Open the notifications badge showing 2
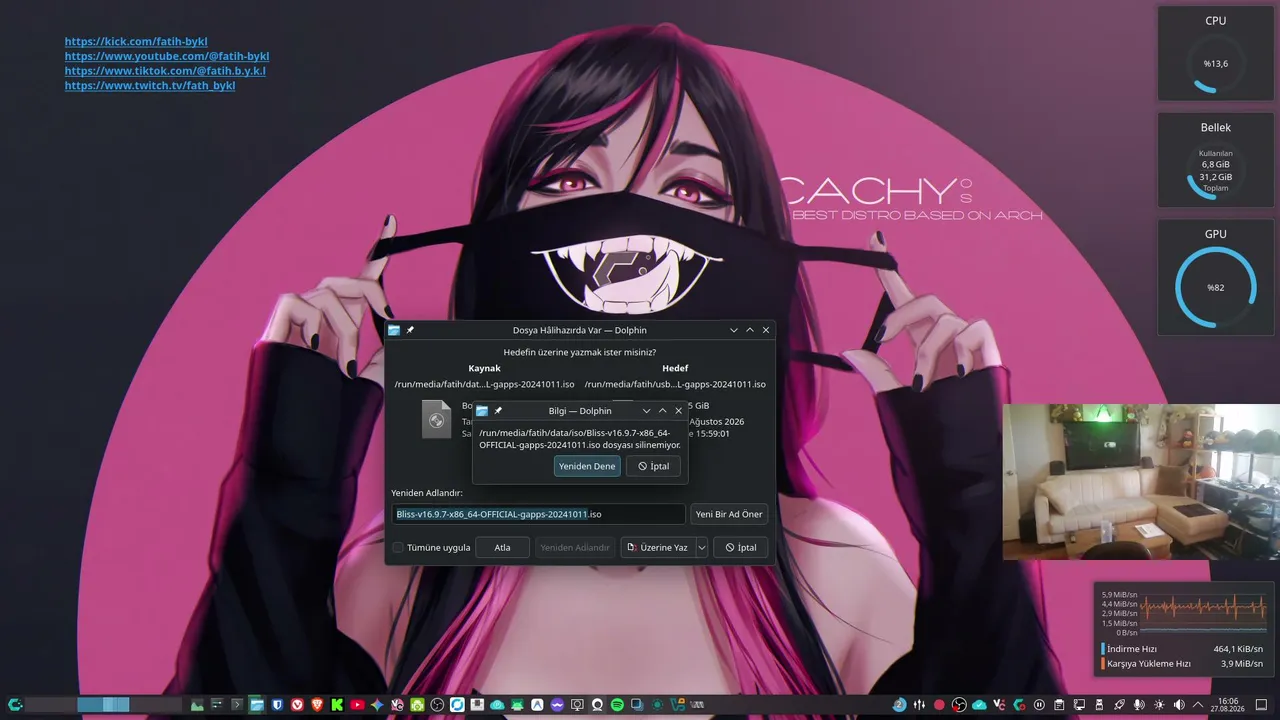 click(x=900, y=705)
